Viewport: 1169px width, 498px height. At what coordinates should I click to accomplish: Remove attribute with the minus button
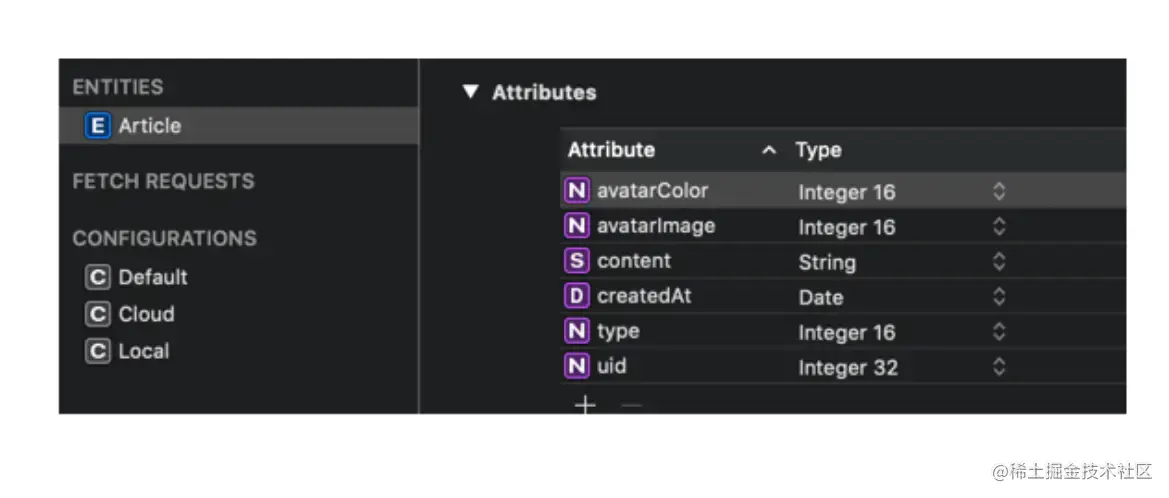tap(631, 405)
